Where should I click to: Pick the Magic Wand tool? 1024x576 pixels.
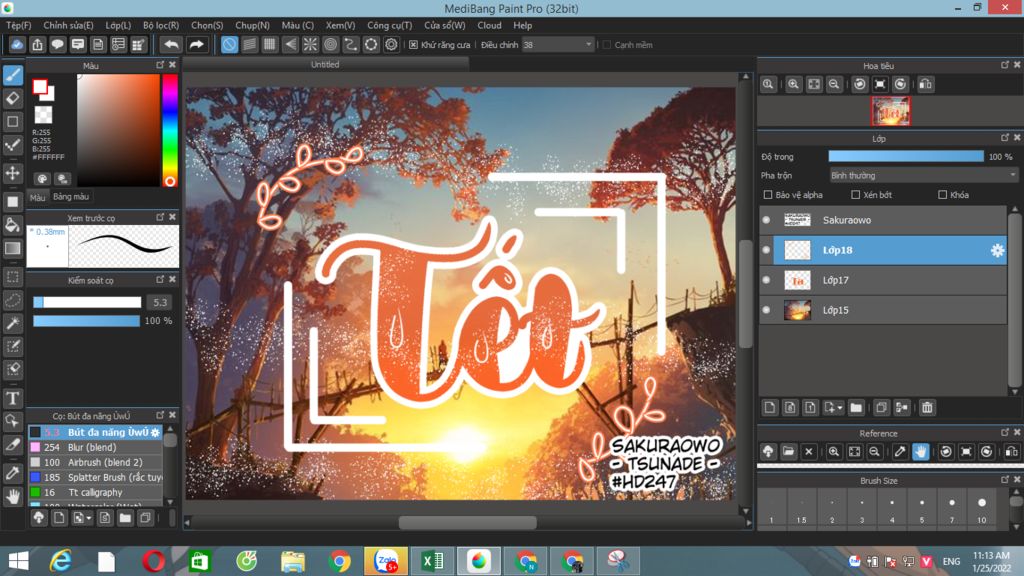pyautogui.click(x=13, y=323)
